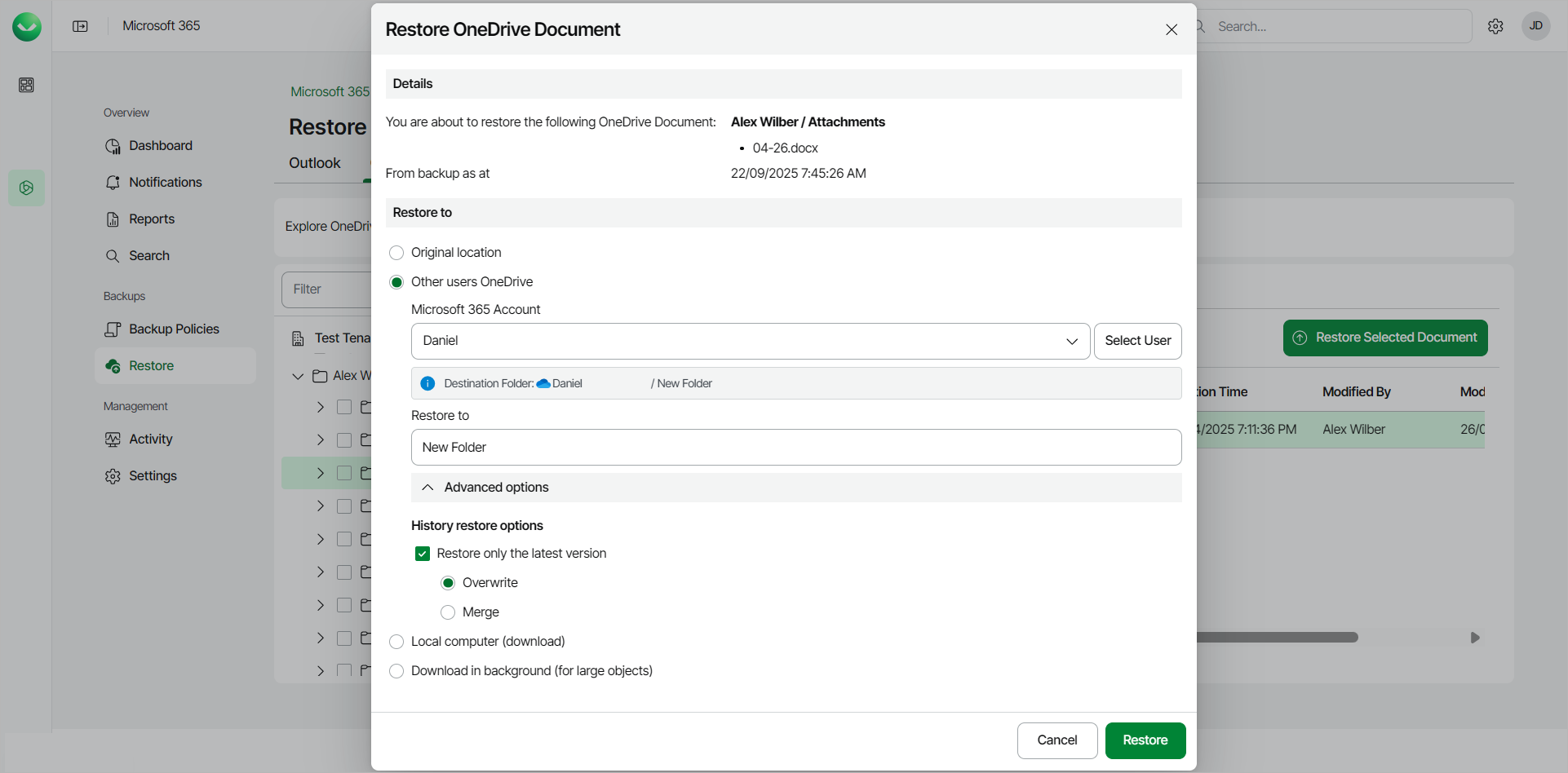The width and height of the screenshot is (1568, 773).
Task: Switch to the Outlook tab
Action: pos(314,163)
